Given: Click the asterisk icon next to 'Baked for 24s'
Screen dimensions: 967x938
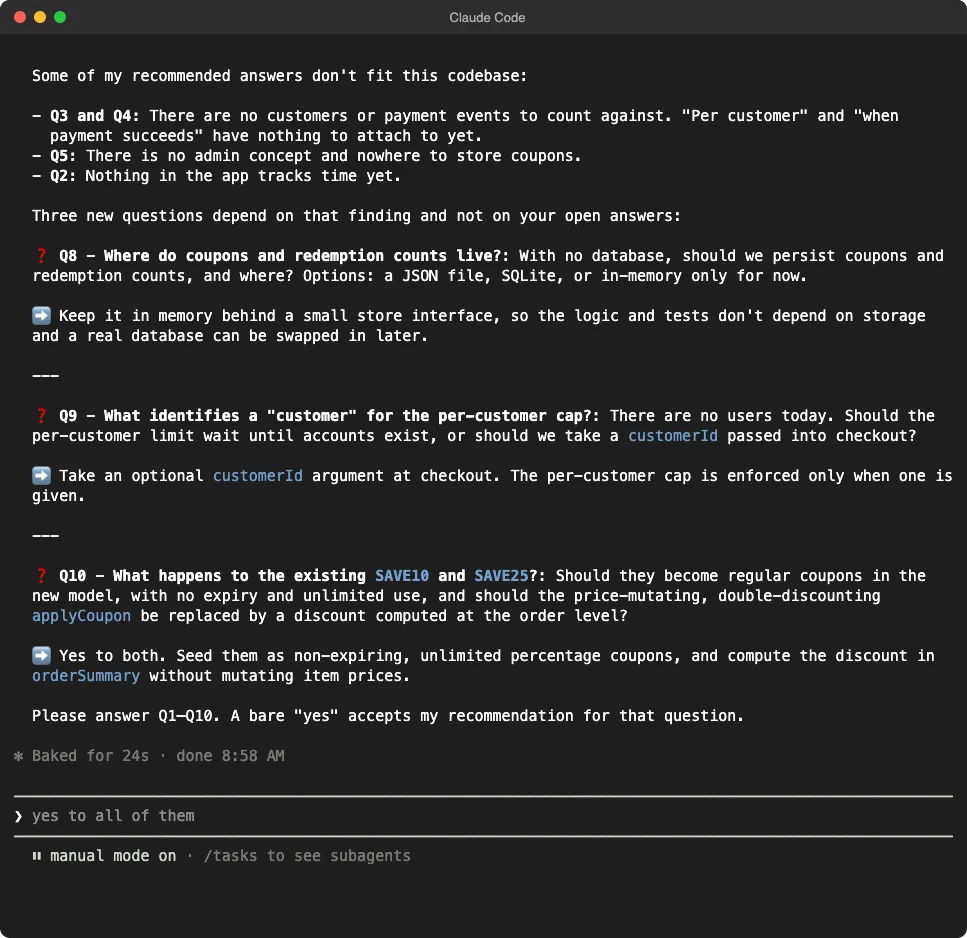Looking at the screenshot, I should click(19, 756).
